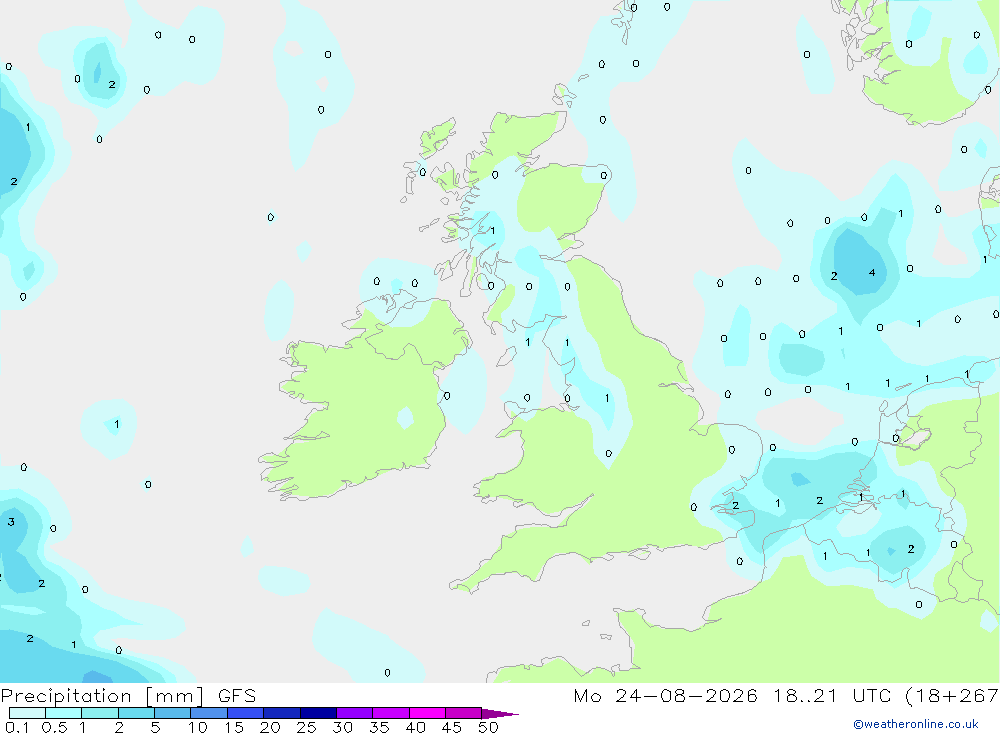Click the legend label '35'
The width and height of the screenshot is (1000, 733).
pyautogui.click(x=379, y=727)
